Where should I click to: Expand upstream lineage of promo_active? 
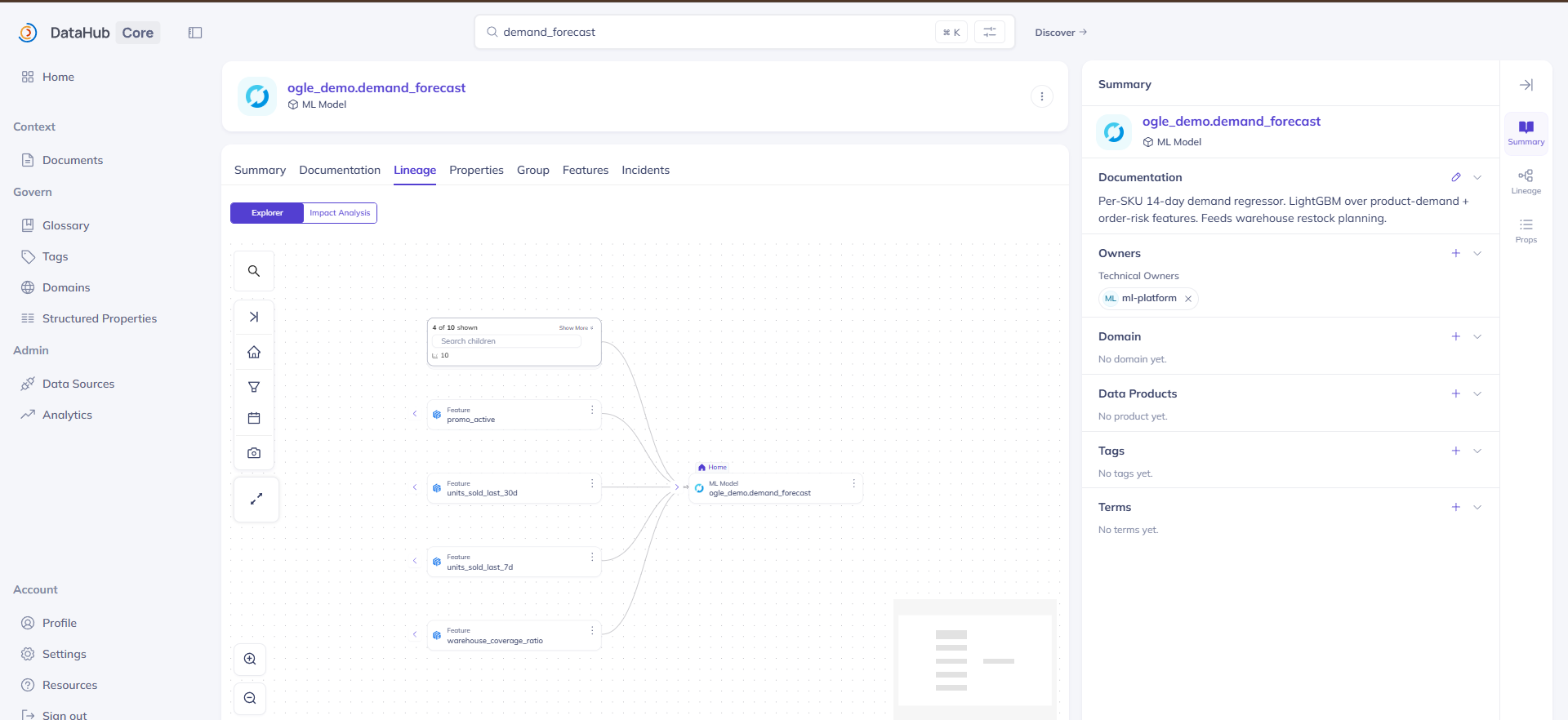[x=415, y=414]
